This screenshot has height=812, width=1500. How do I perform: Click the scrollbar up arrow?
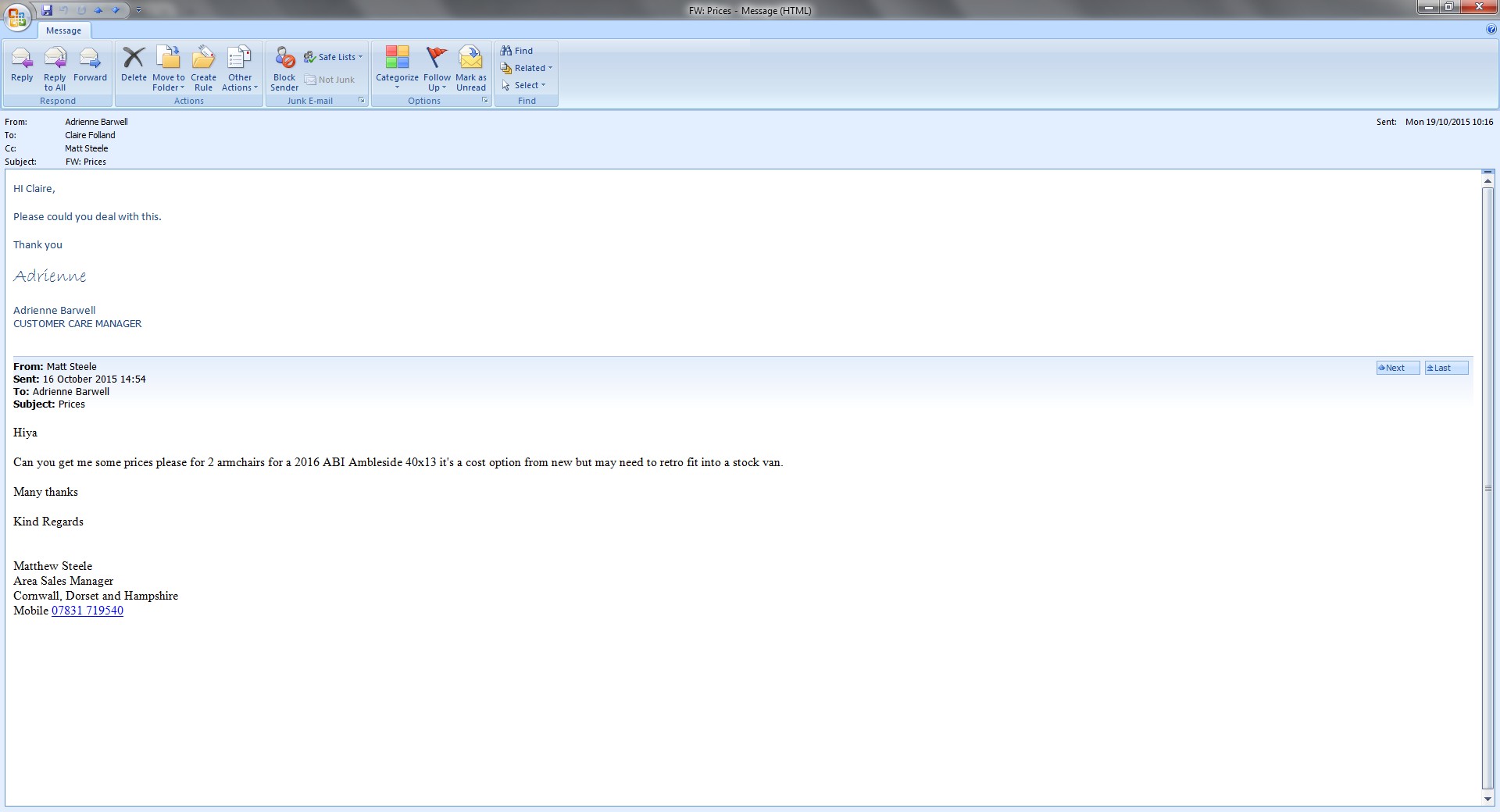click(x=1487, y=181)
